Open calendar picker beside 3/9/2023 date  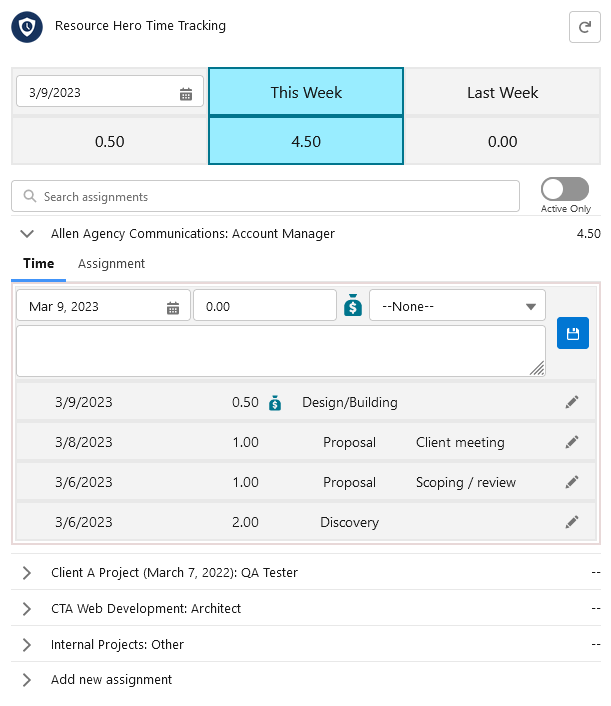click(186, 94)
